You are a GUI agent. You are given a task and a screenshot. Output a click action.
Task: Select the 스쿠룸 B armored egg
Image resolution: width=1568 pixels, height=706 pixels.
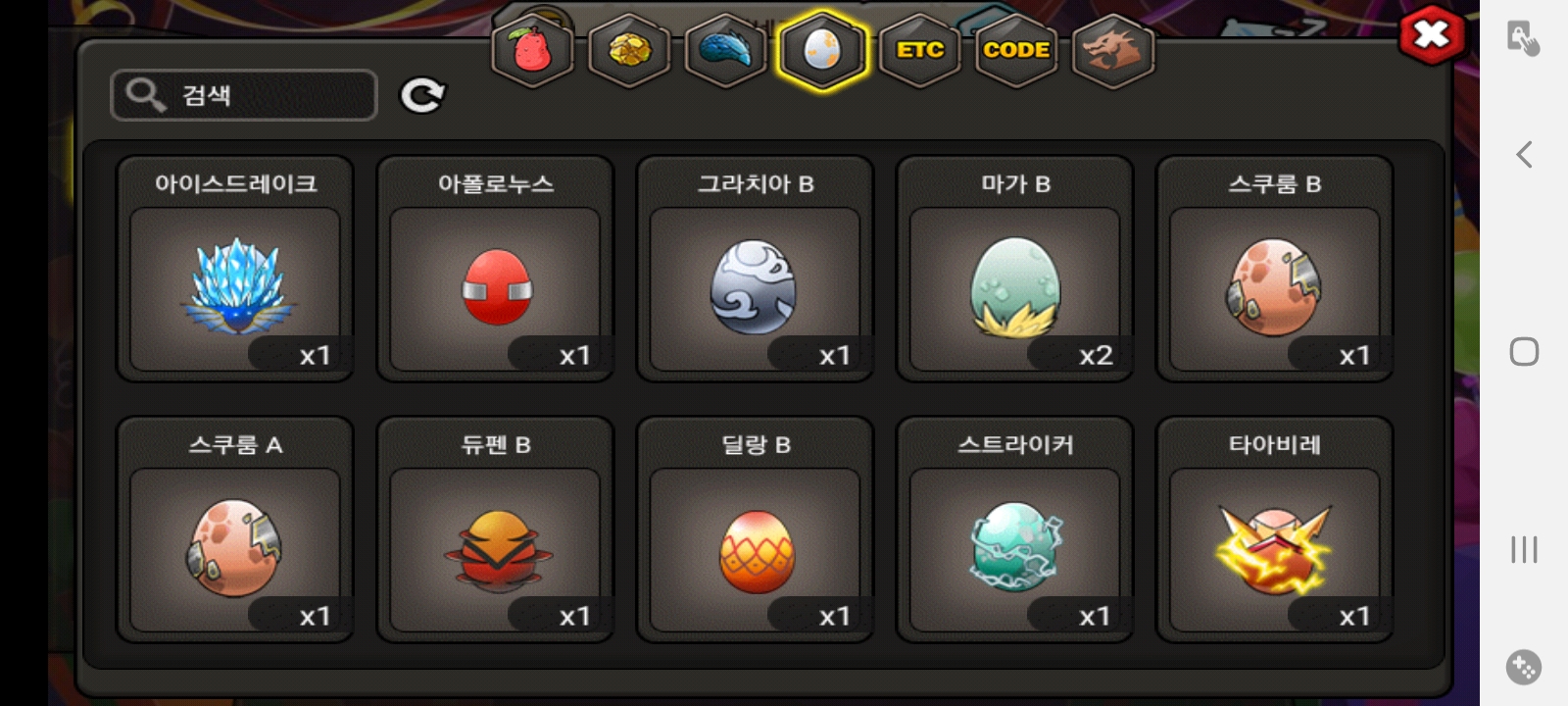[1275, 269]
